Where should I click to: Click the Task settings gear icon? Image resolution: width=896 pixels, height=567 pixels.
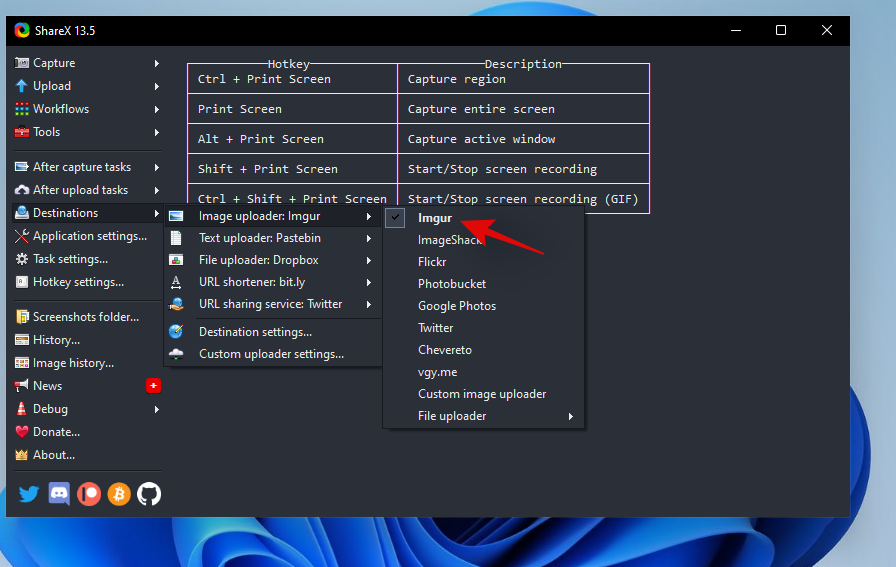[22, 259]
